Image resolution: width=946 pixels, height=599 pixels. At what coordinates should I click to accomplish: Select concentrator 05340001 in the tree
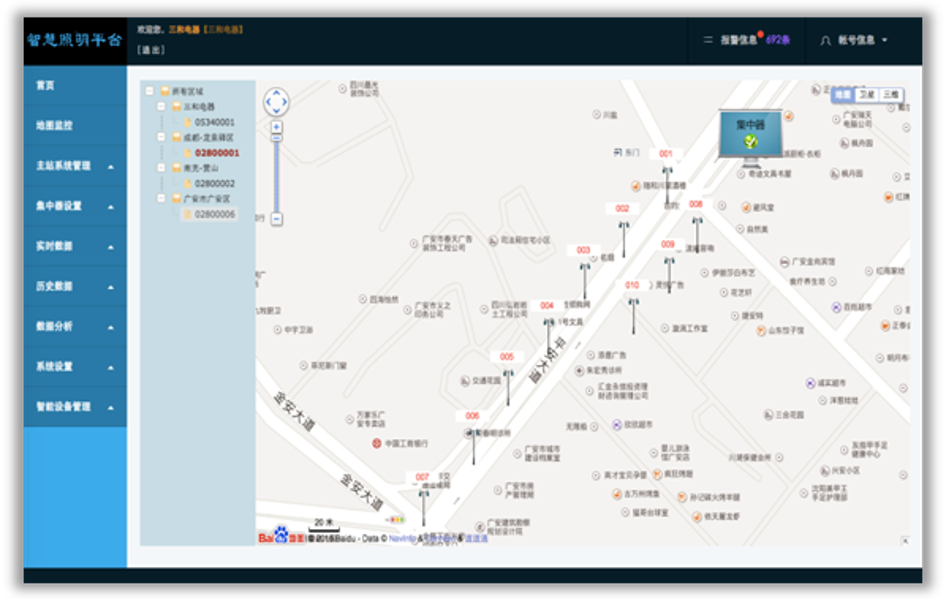[x=214, y=122]
